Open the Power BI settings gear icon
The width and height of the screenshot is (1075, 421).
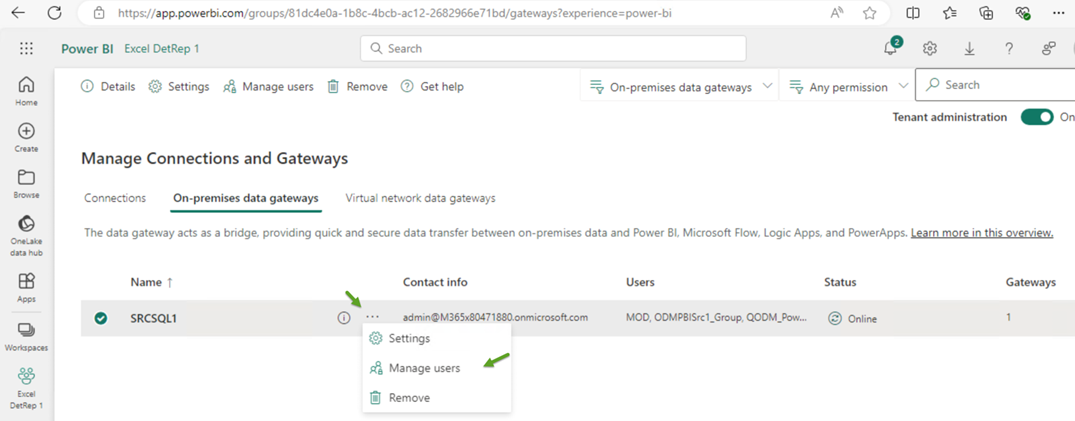(930, 48)
